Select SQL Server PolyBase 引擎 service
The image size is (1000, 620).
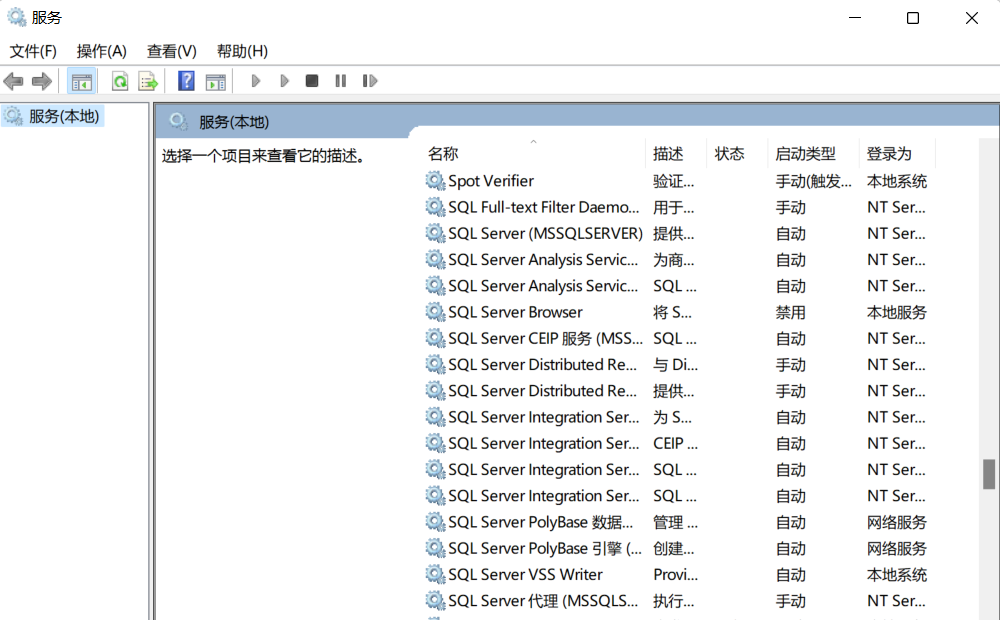(545, 548)
